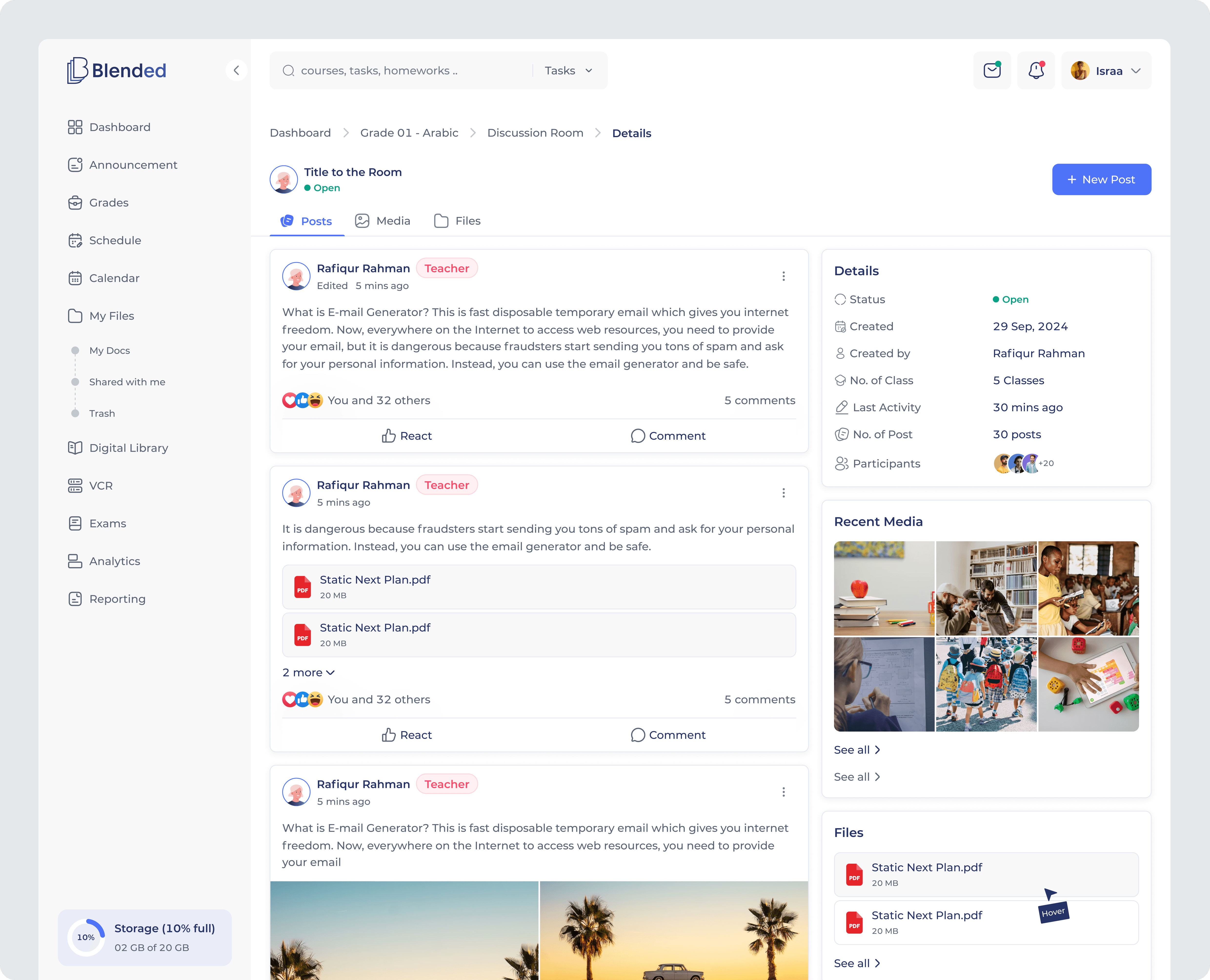This screenshot has height=980, width=1210.
Task: Click the VCR sidebar icon
Action: tap(75, 485)
